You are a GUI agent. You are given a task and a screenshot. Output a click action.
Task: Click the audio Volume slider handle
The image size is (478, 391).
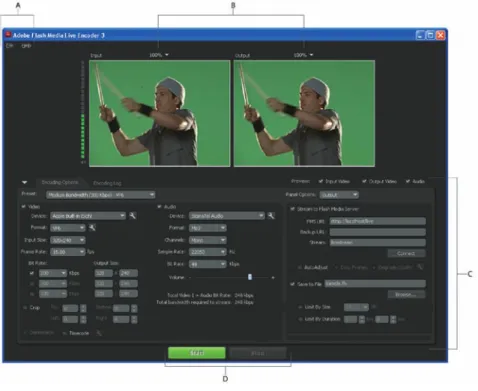coord(250,277)
